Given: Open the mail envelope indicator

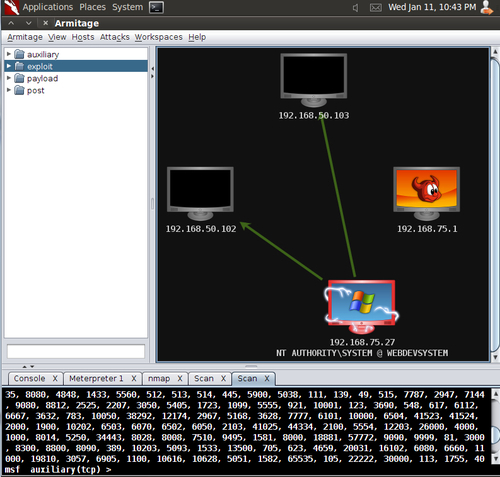Looking at the screenshot, I should click(376, 7).
